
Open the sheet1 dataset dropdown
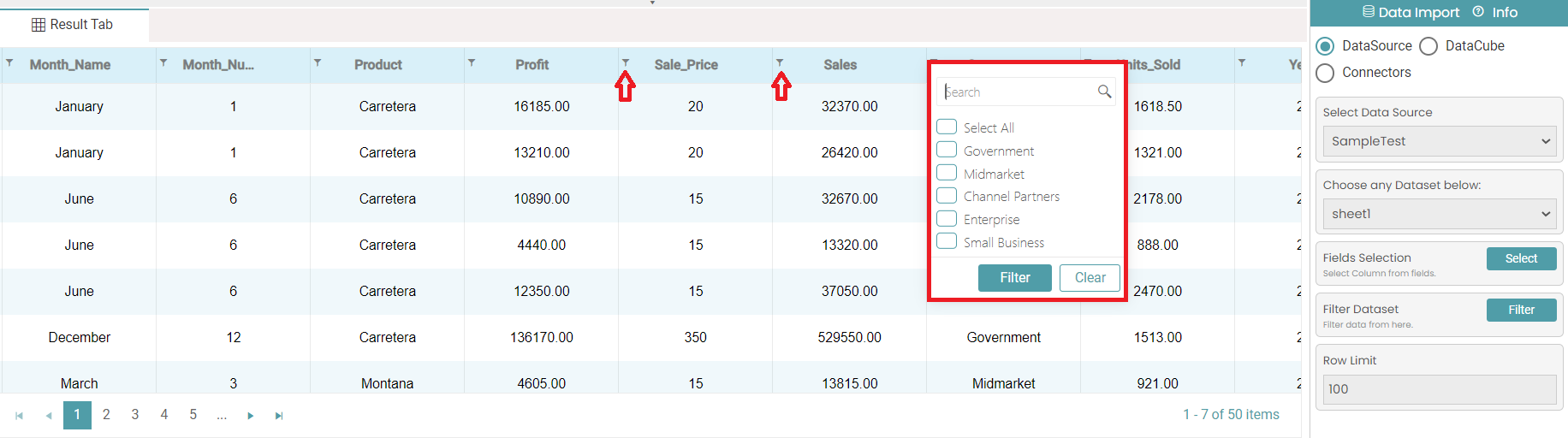click(1440, 214)
